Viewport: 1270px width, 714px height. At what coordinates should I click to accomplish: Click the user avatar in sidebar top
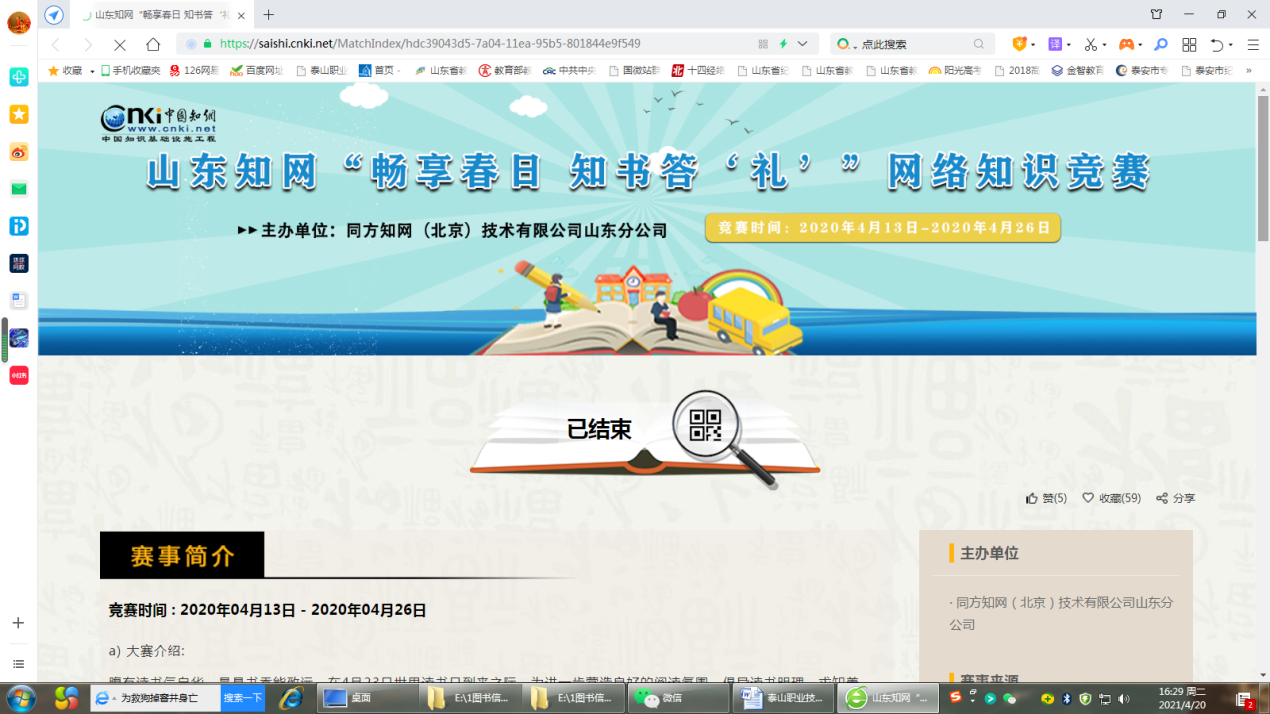(19, 23)
